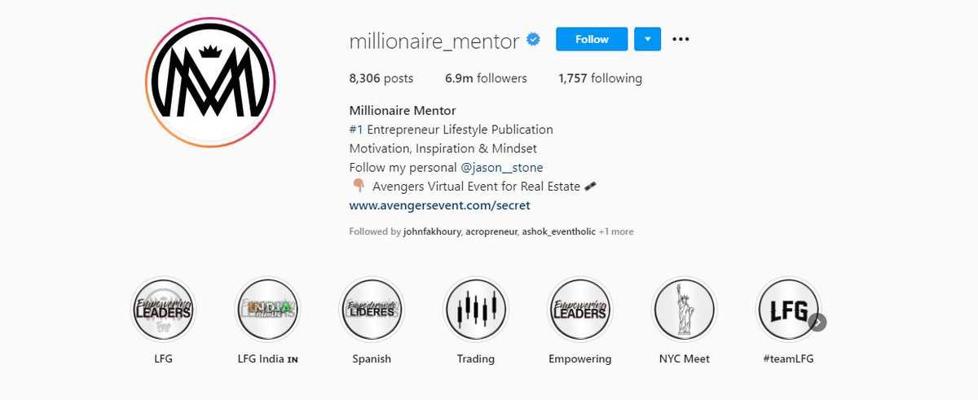978x400 pixels.
Task: View the Spanish story highlight
Action: [x=372, y=310]
